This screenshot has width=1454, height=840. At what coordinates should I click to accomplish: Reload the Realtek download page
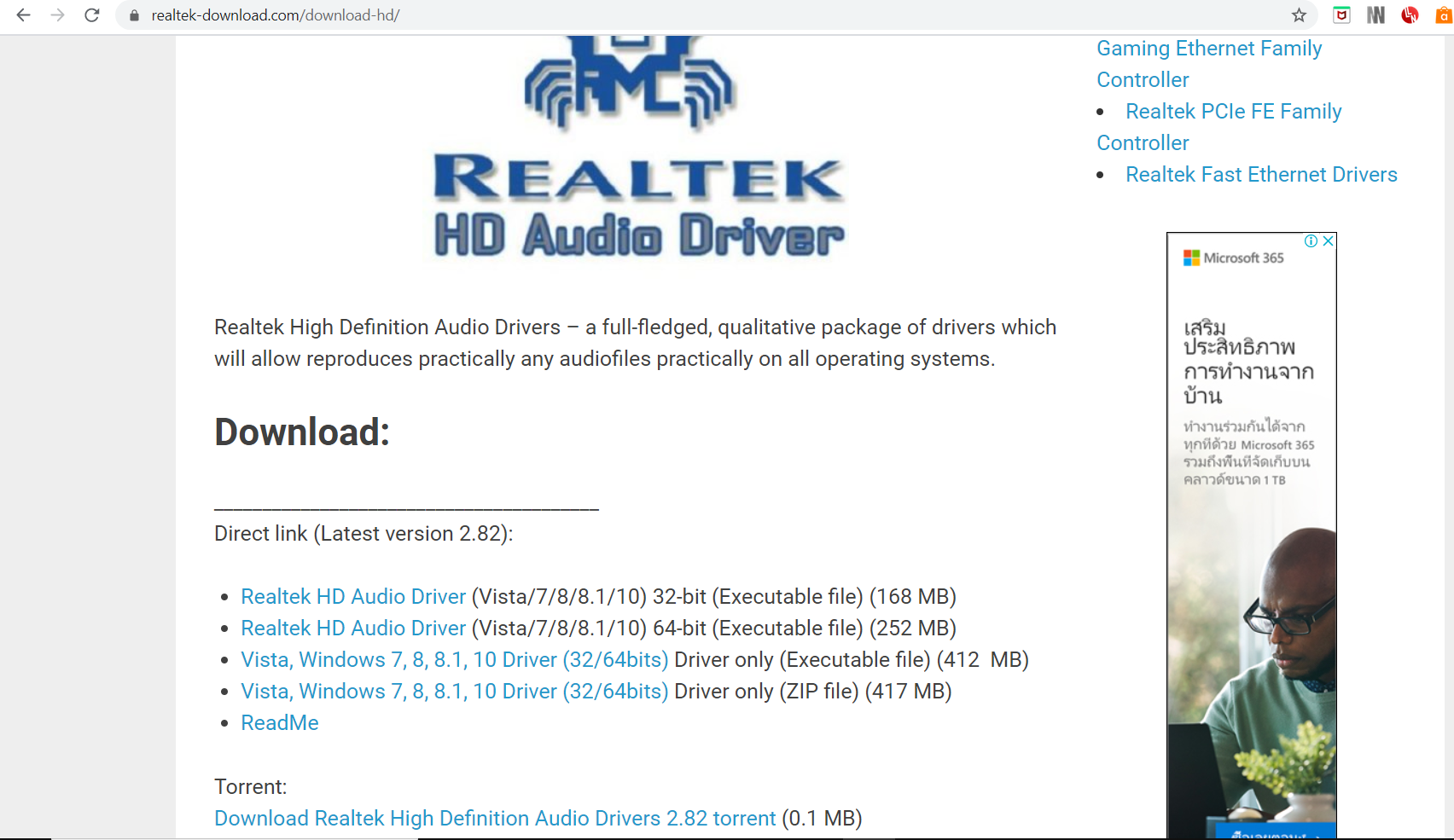(x=92, y=15)
